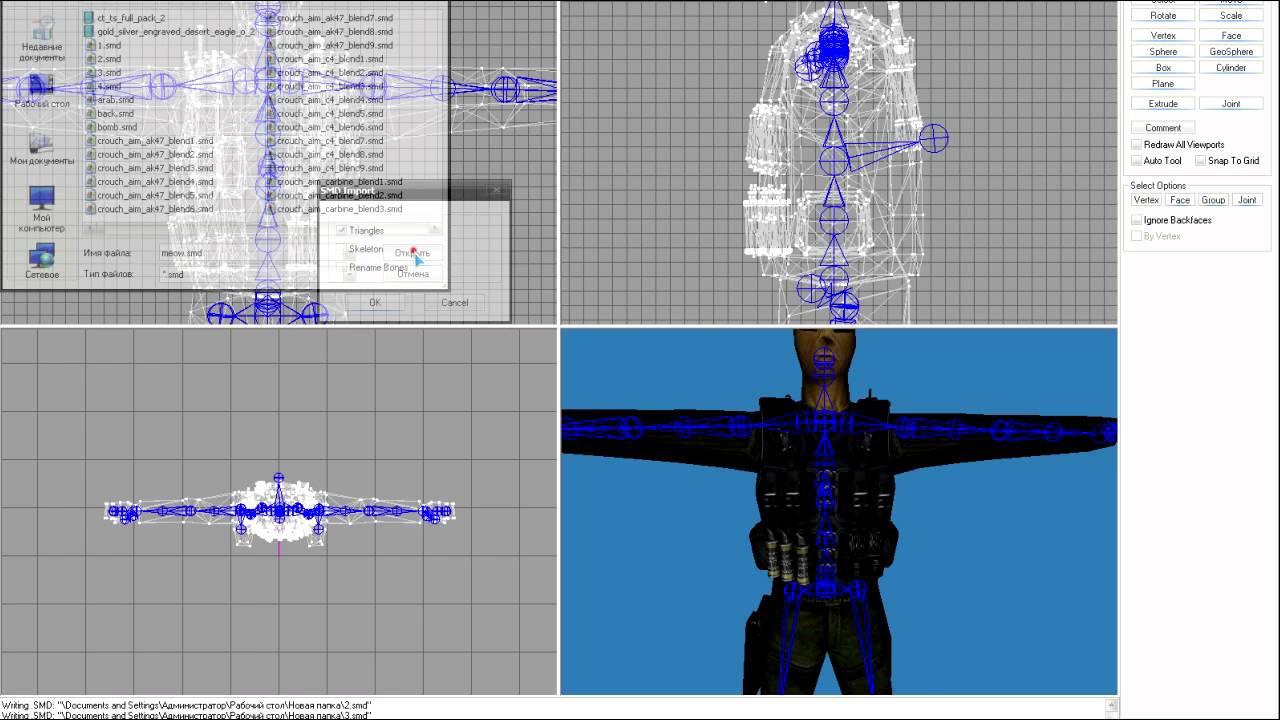Click the icon beside crouch_aim_ak47_blend2.smd
Viewport: 1280px width, 720px height.
pos(90,155)
